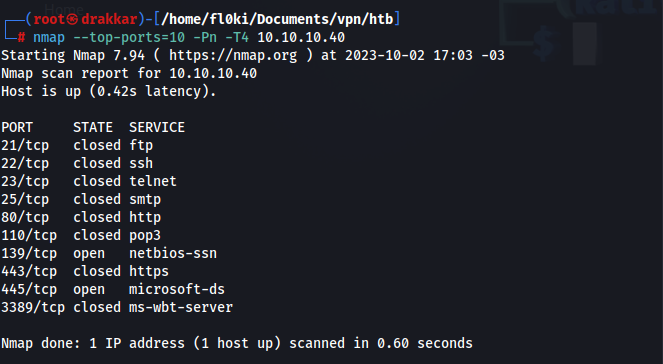663x364 pixels.
Task: Click the skull icon in the root prompt
Action: 73,19
